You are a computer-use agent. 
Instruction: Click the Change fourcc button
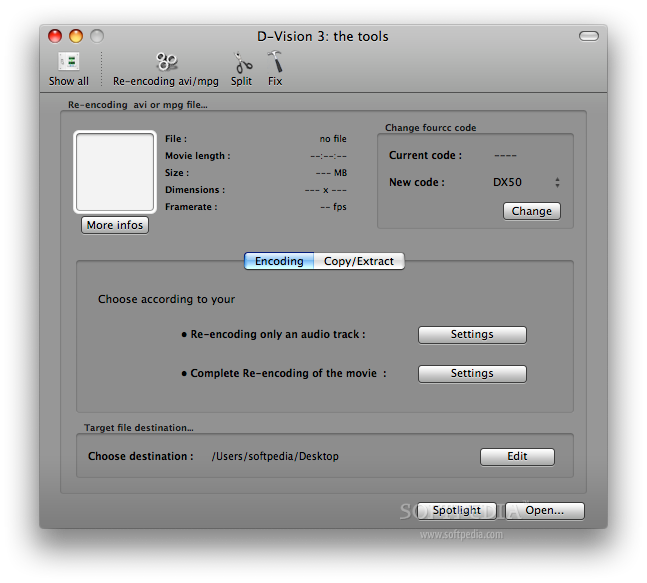tap(531, 211)
